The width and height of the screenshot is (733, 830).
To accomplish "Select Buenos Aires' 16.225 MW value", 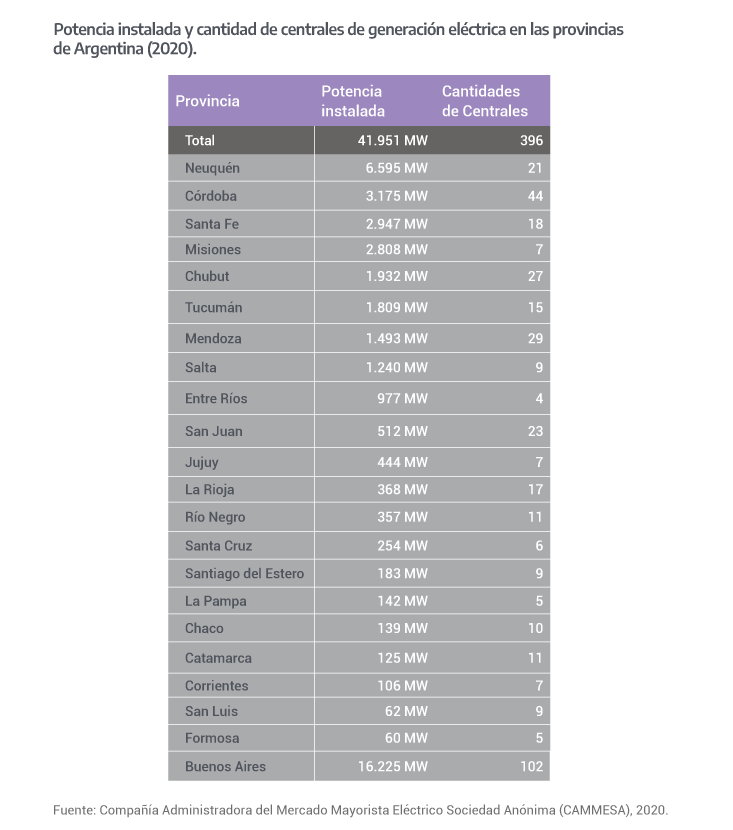I will pyautogui.click(x=393, y=767).
